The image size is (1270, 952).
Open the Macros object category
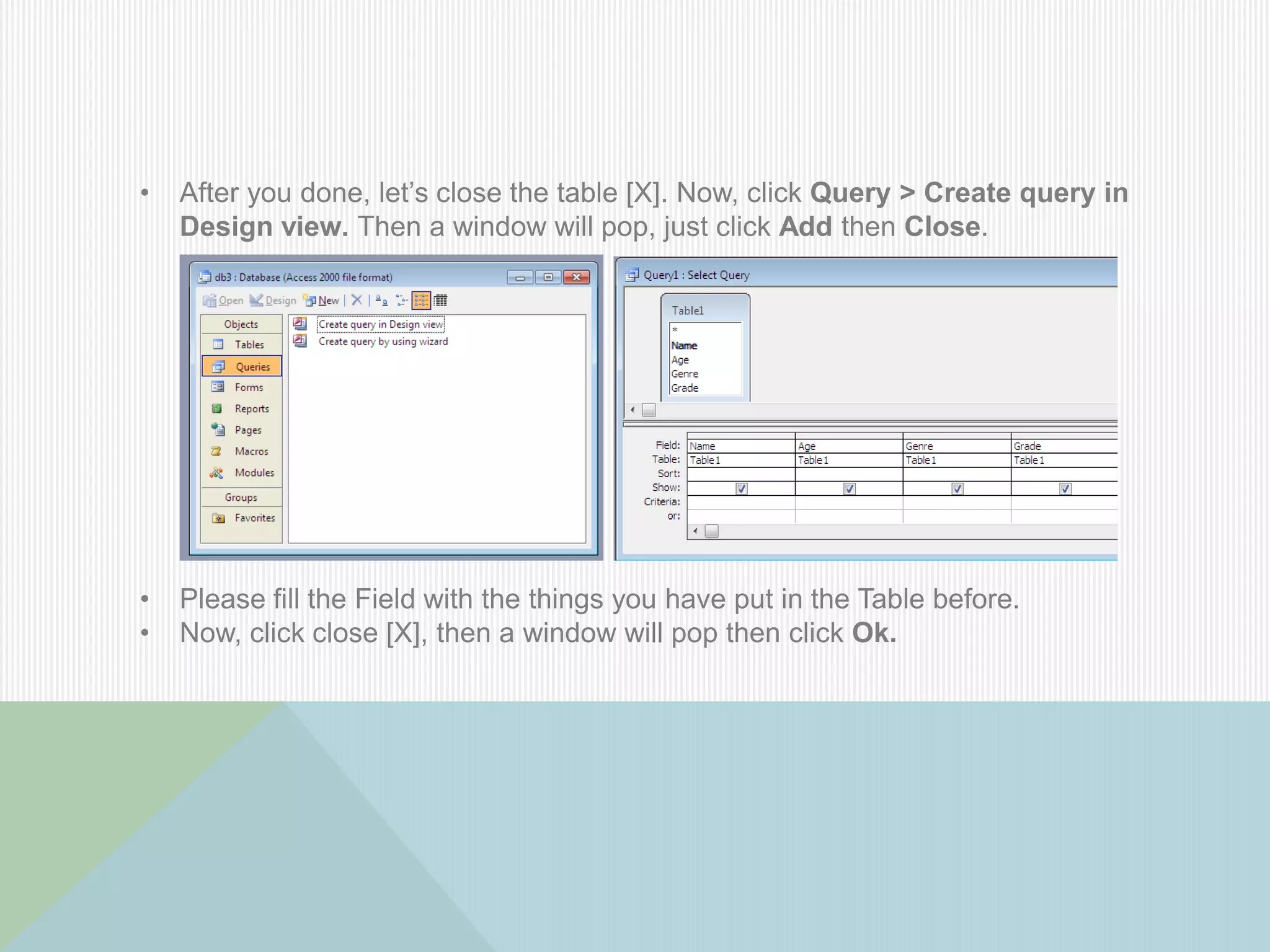251,451
